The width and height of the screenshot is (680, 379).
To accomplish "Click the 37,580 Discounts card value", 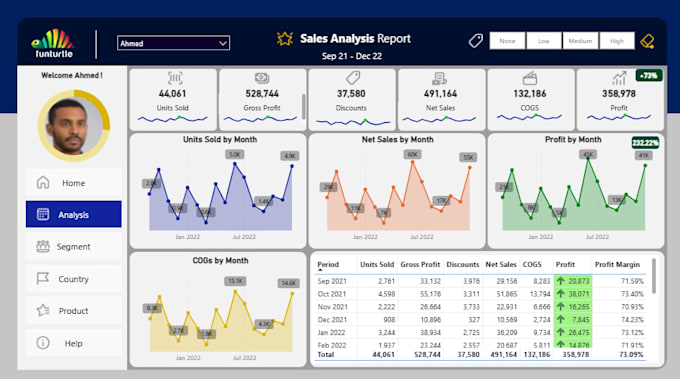I will [x=351, y=94].
